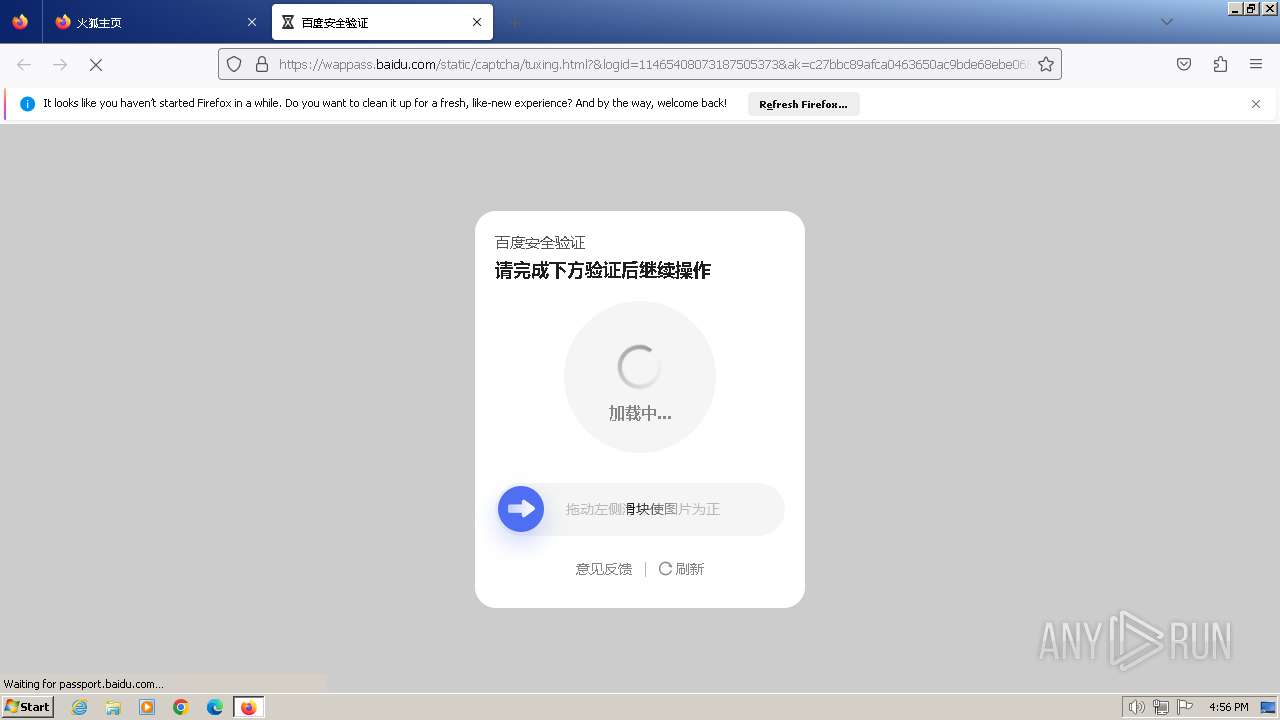Open File Explorer from taskbar

(x=113, y=707)
